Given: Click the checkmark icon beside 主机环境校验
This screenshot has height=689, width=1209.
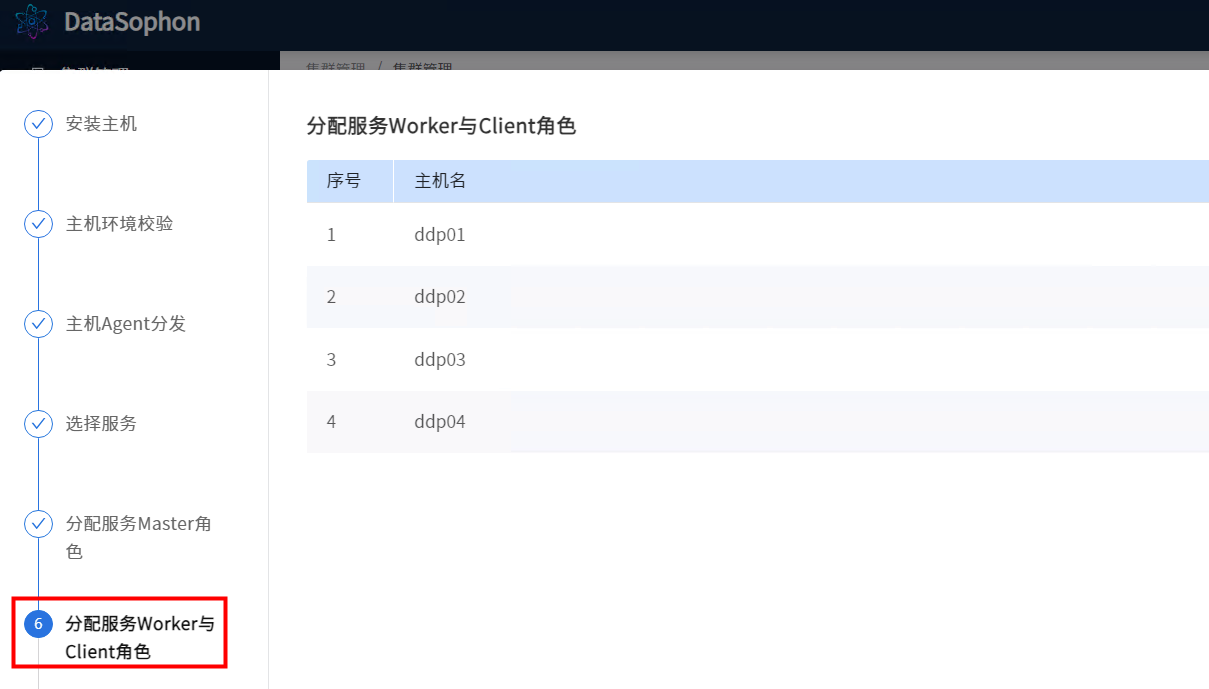Looking at the screenshot, I should pyautogui.click(x=38, y=224).
